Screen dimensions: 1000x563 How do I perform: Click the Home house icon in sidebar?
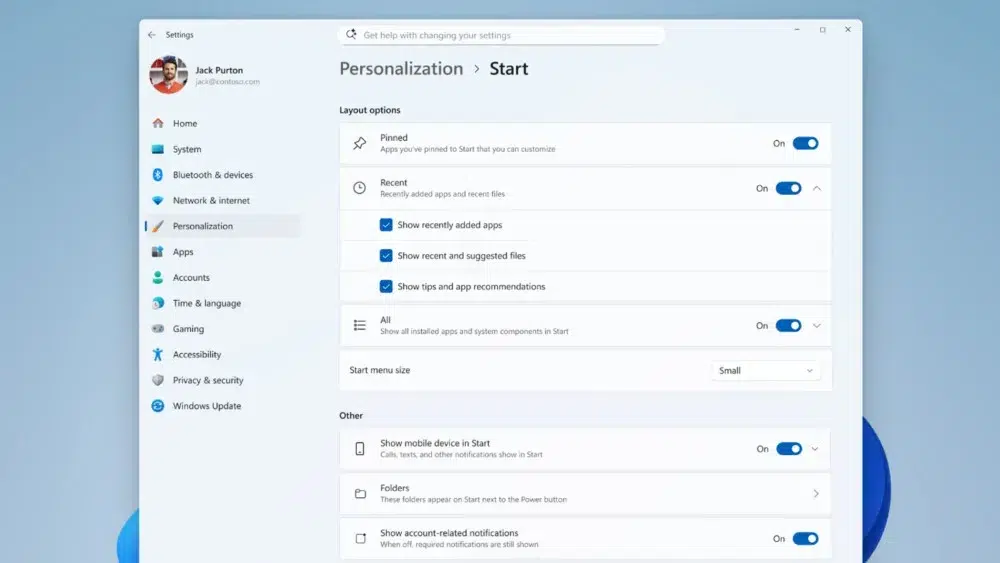click(158, 123)
